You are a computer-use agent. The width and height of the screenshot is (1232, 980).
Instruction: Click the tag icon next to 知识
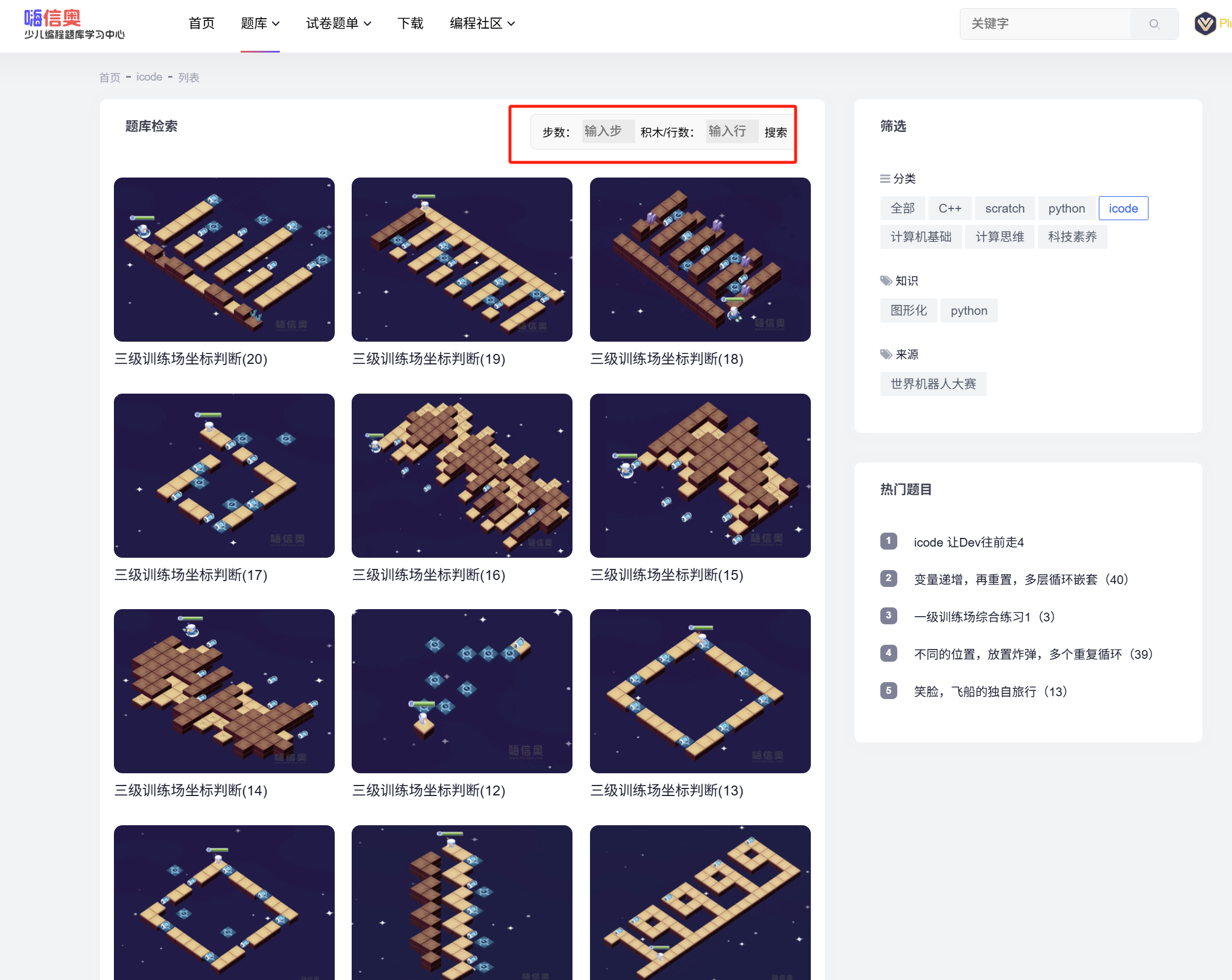pos(886,281)
